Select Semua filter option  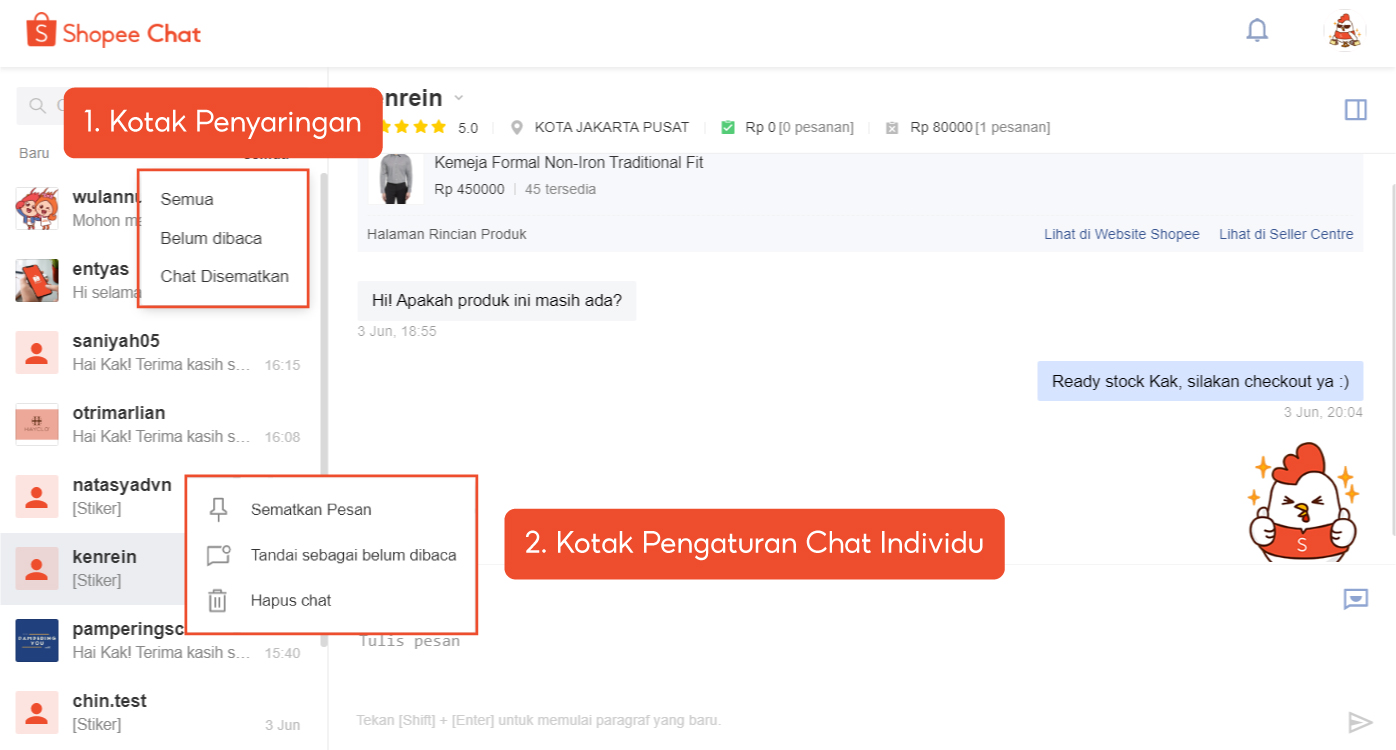click(187, 199)
